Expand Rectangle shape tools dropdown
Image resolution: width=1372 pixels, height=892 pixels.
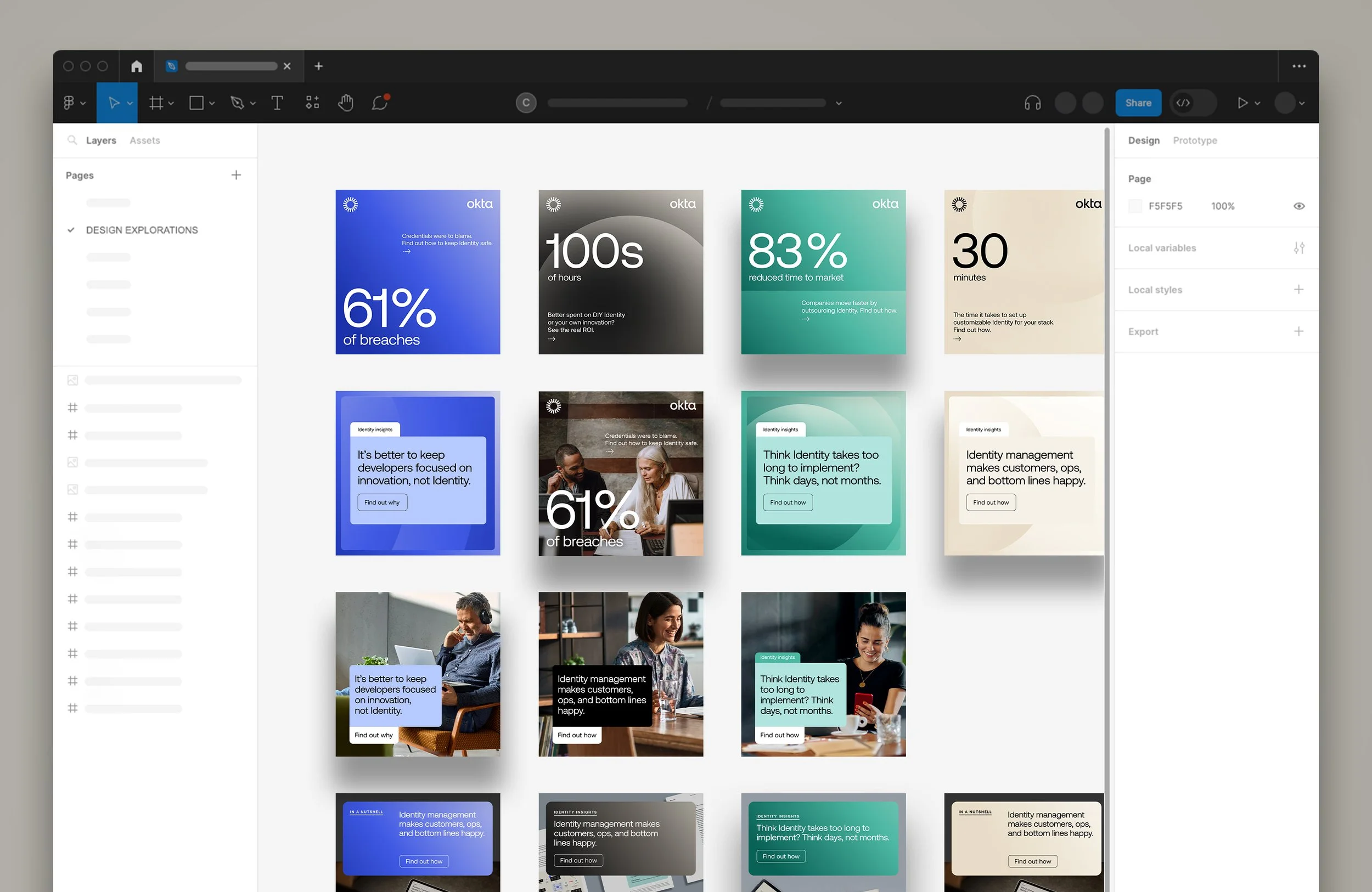point(212,103)
